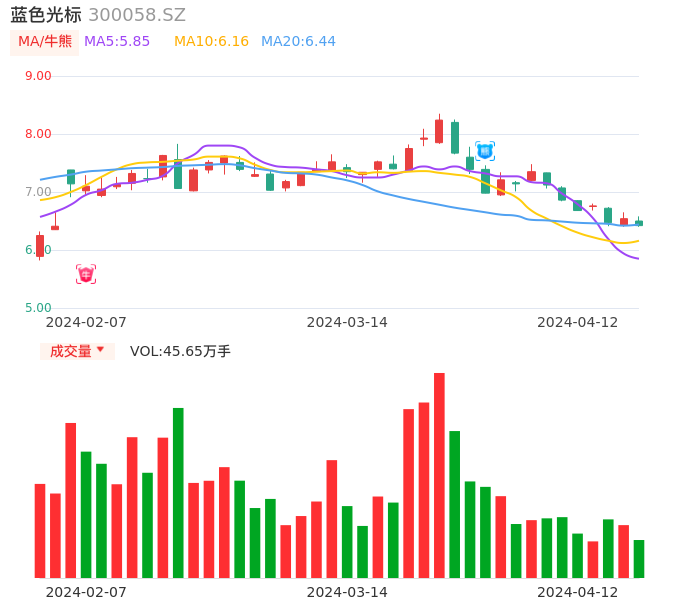Click the 2024-04-12 date under price chart
686x606 pixels.
(578, 322)
